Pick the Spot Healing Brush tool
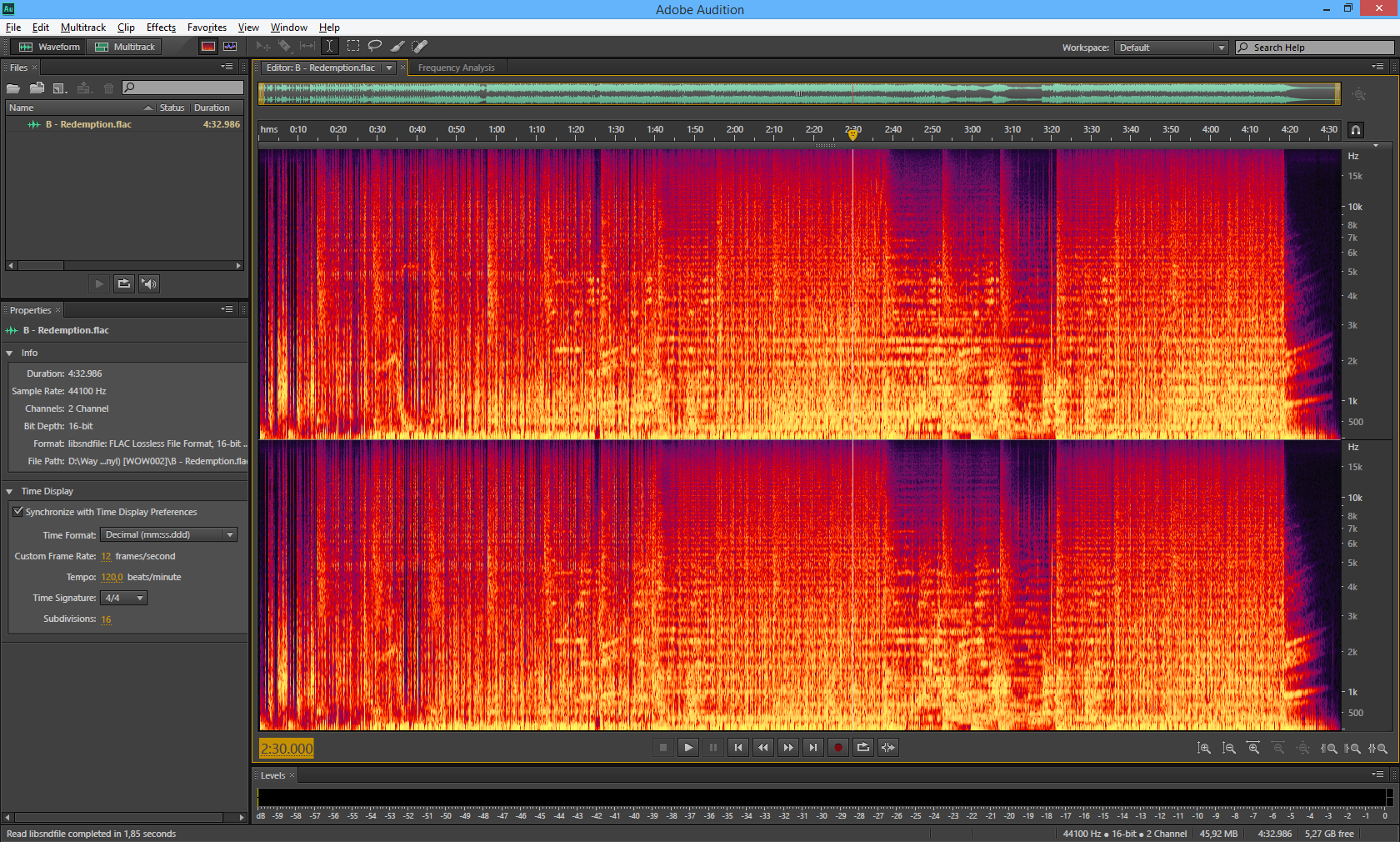The image size is (1400, 842). tap(420, 47)
